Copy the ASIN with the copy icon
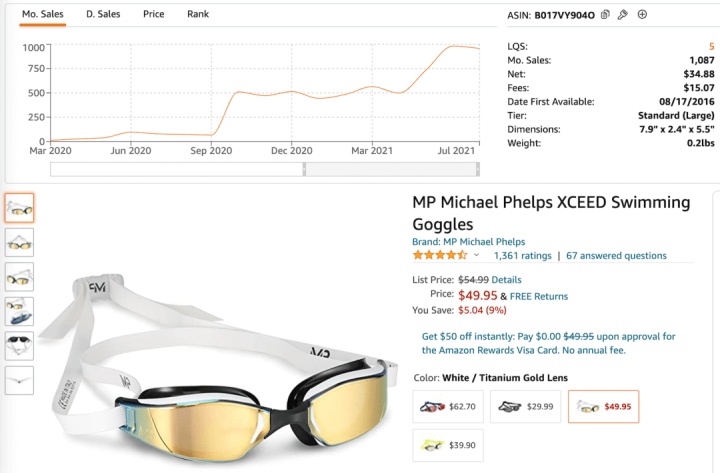Screen dimensions: 720x473 point(605,15)
